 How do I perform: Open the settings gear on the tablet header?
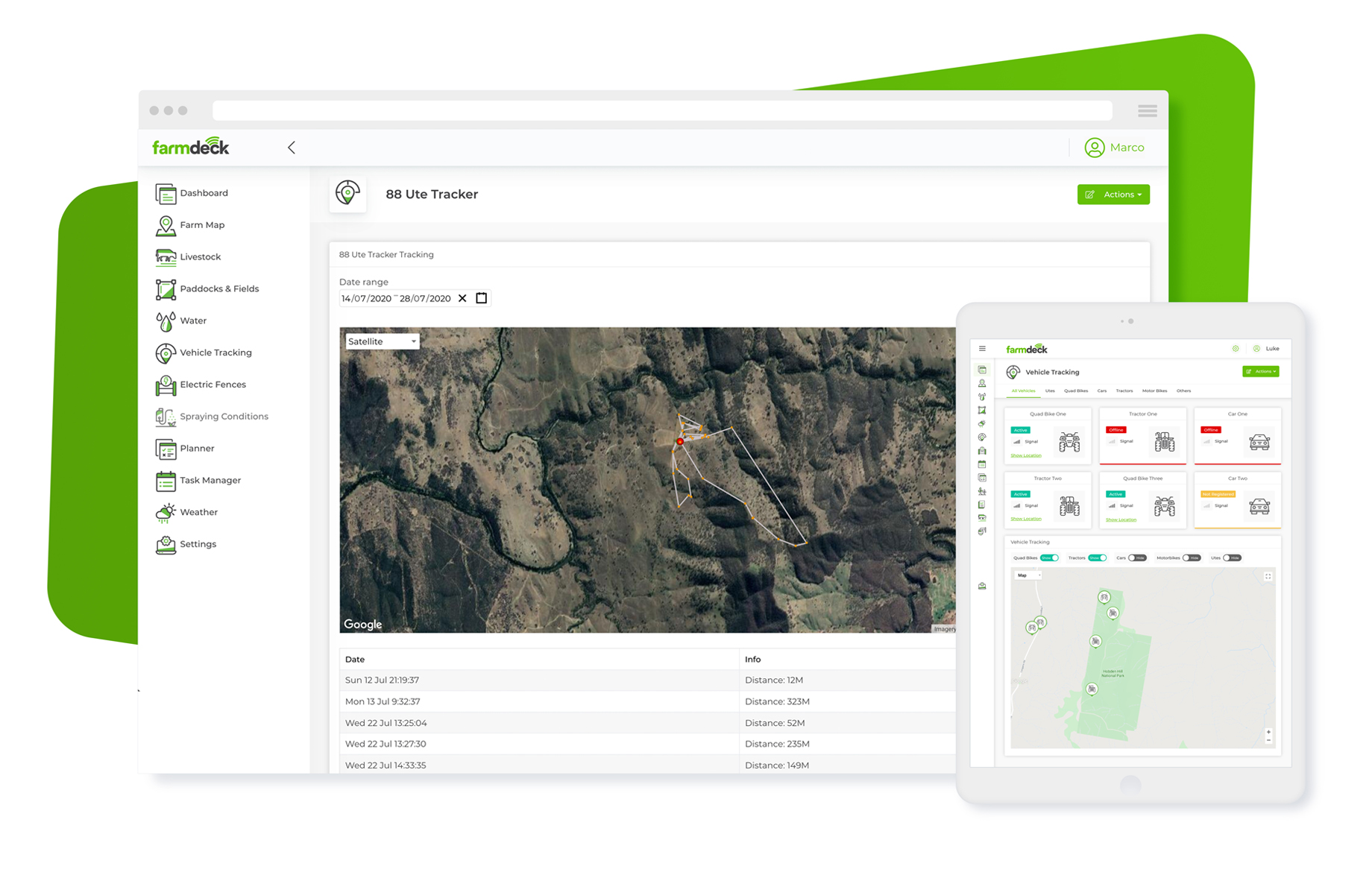click(x=1236, y=349)
